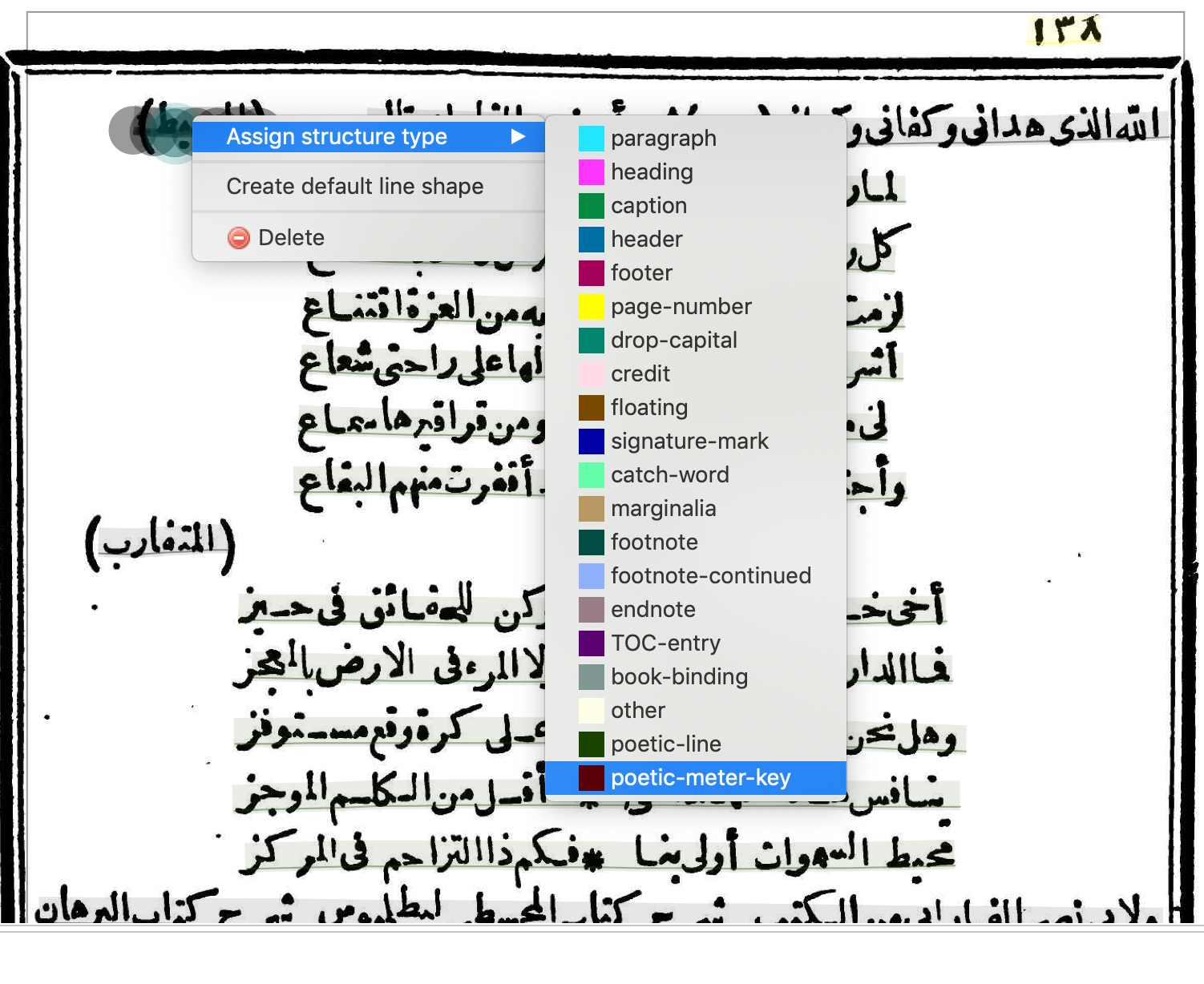Select the bracketed meter label above the second poem
1204x984 pixels.
160,545
